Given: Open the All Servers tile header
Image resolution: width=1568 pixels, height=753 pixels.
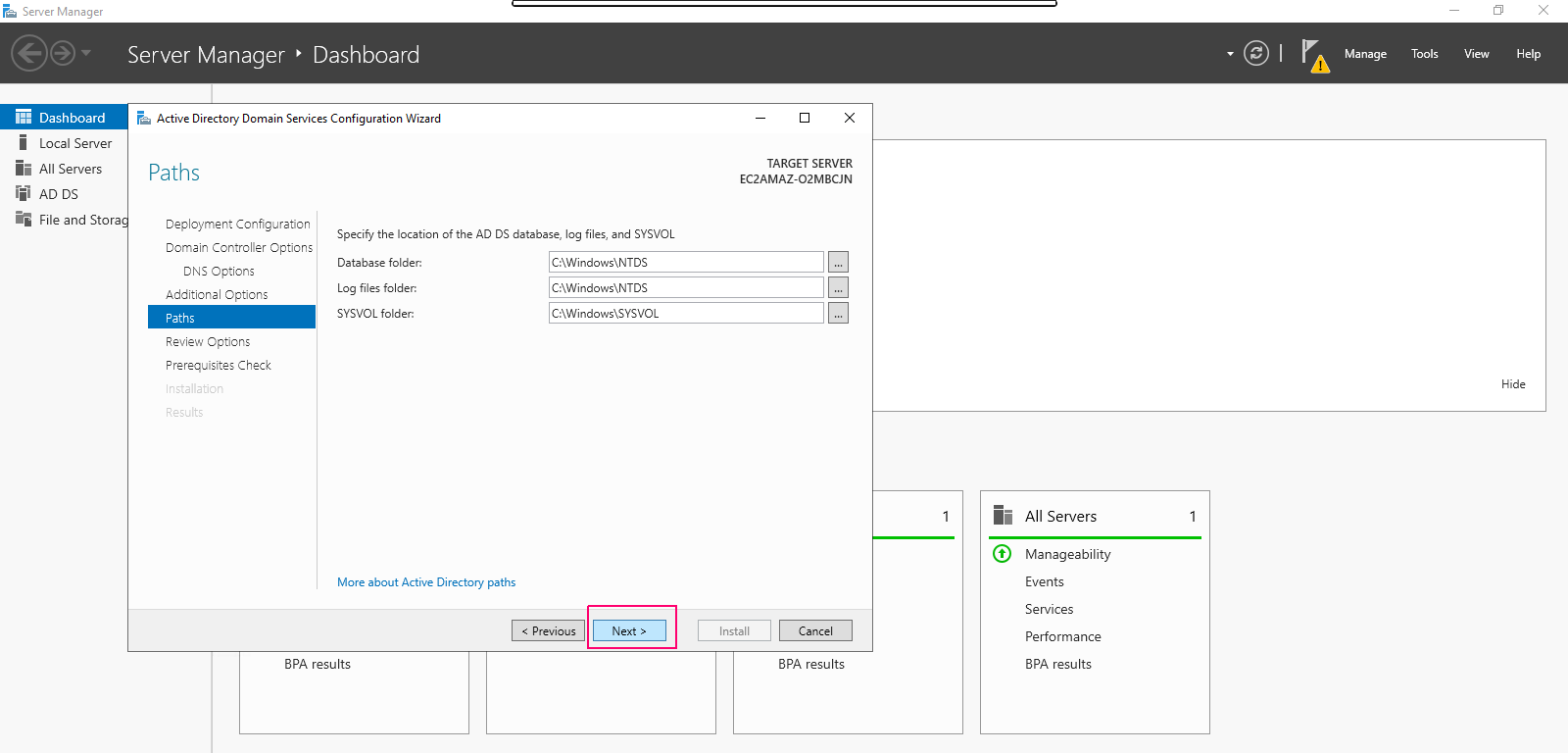Looking at the screenshot, I should (1060, 517).
